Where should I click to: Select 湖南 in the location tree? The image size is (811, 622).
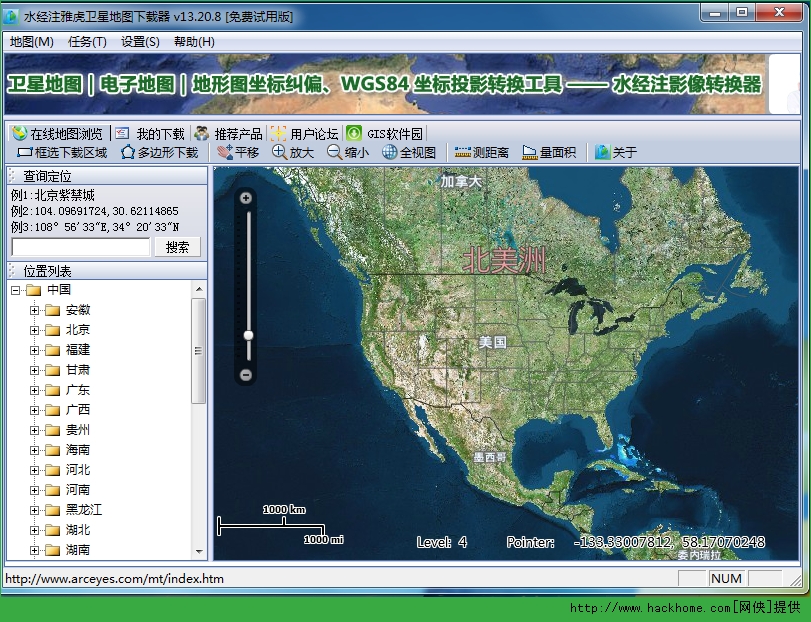(78, 550)
